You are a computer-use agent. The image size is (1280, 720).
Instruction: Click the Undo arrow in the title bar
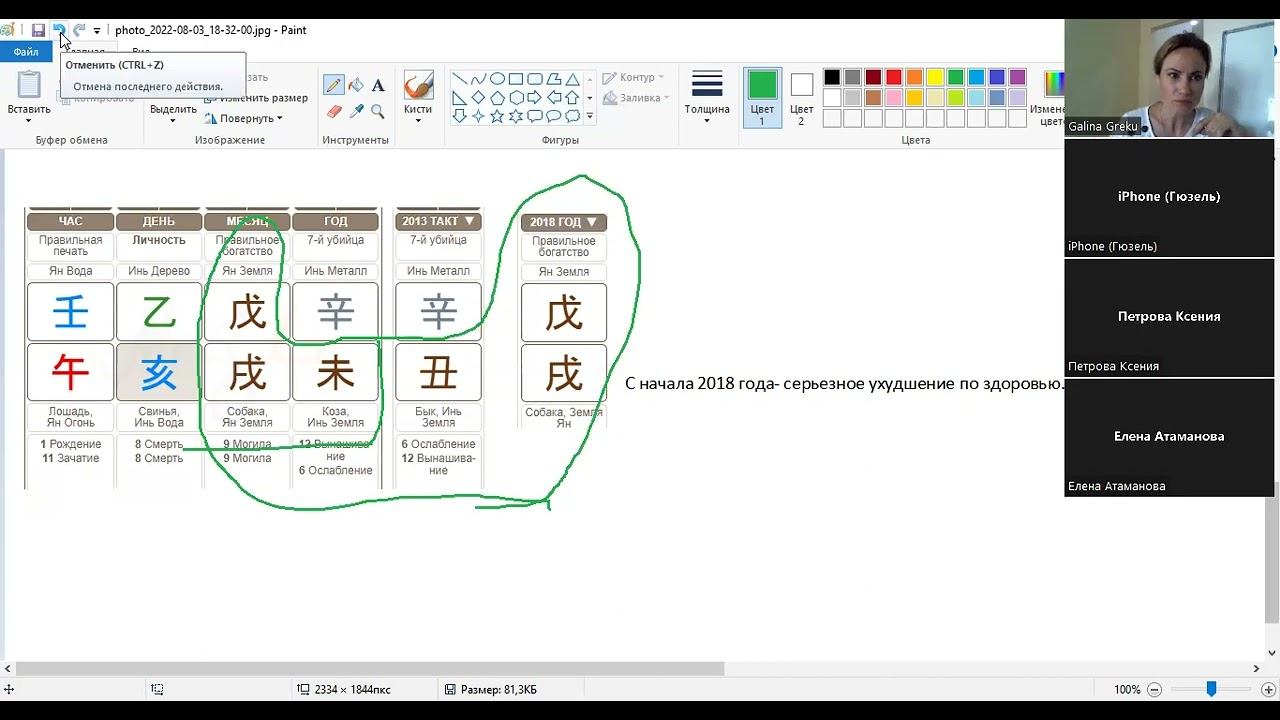(59, 30)
